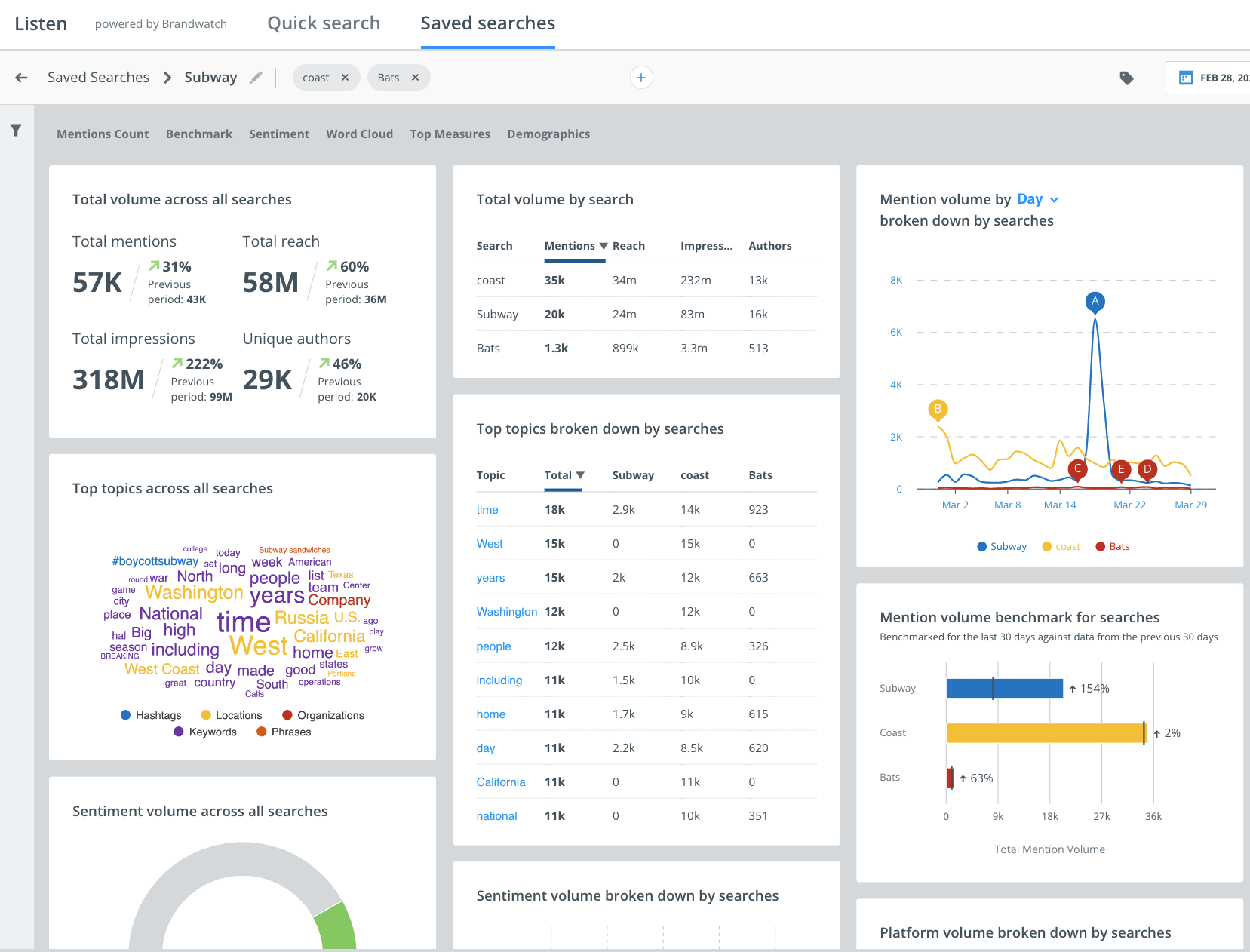Toggle Hashtags in word cloud legend
The width and height of the screenshot is (1250, 952).
coord(151,715)
